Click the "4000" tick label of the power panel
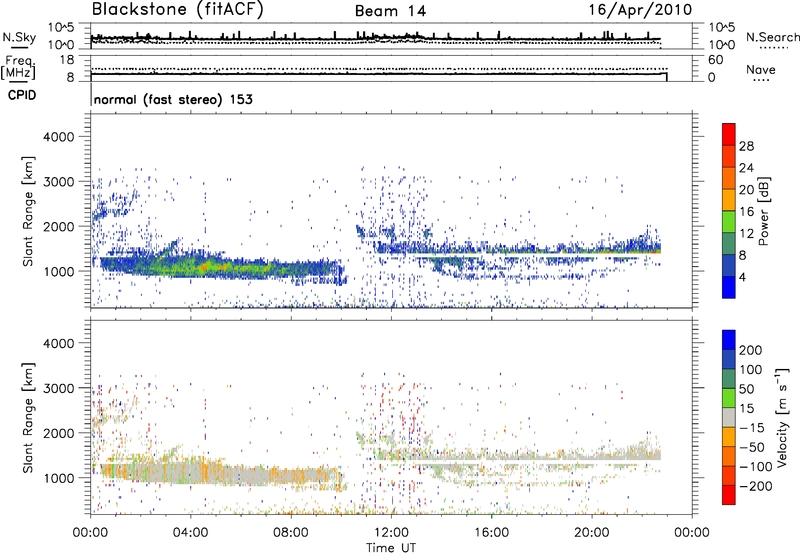The width and height of the screenshot is (800, 554). click(x=58, y=137)
